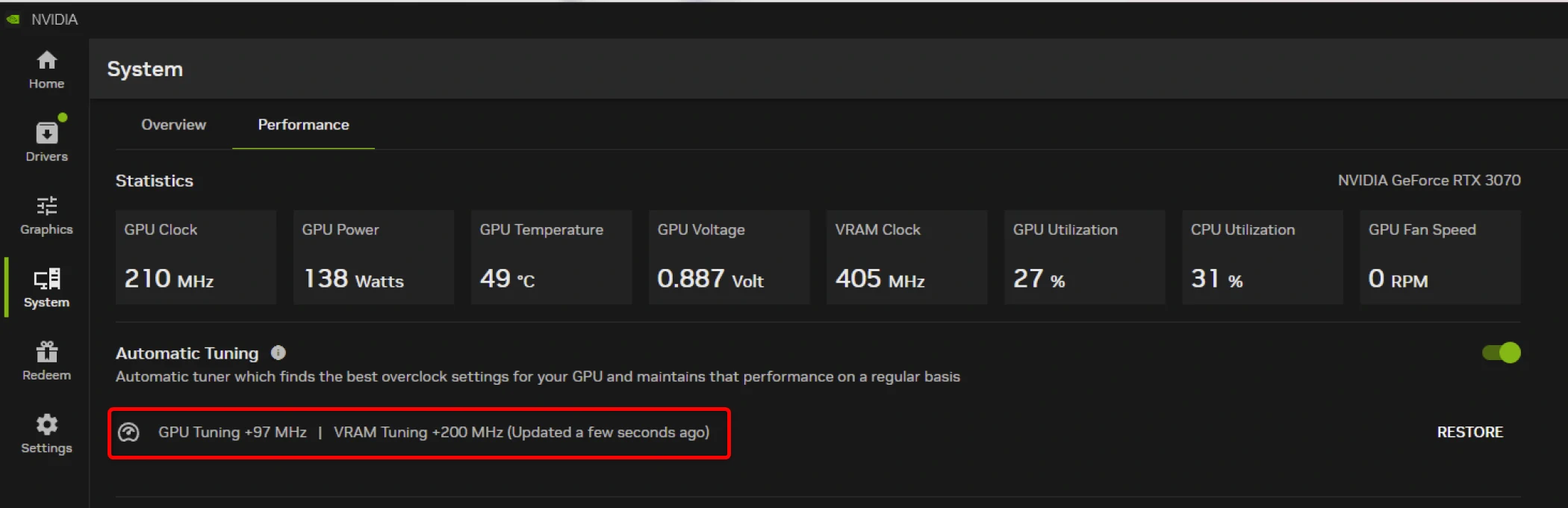Click the Automatic Tuning info icon
Viewport: 1568px width, 508px height.
click(279, 353)
